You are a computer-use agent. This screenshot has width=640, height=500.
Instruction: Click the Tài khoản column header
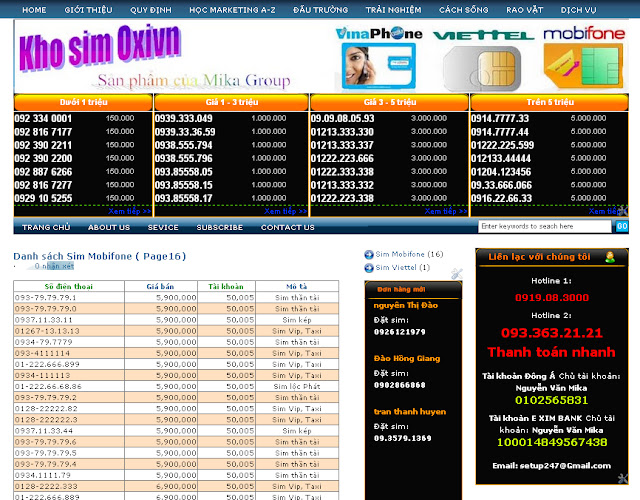click(226, 287)
